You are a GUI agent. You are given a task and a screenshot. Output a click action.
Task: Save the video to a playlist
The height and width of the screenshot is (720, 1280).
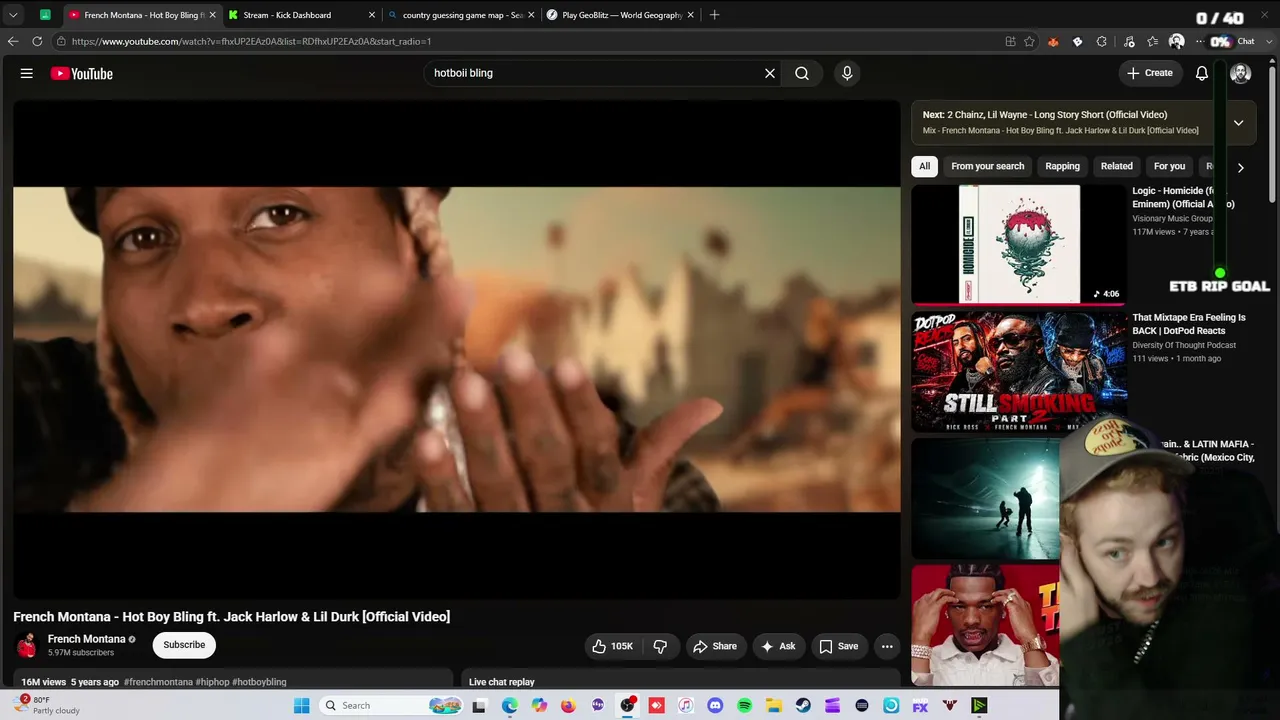(x=839, y=646)
